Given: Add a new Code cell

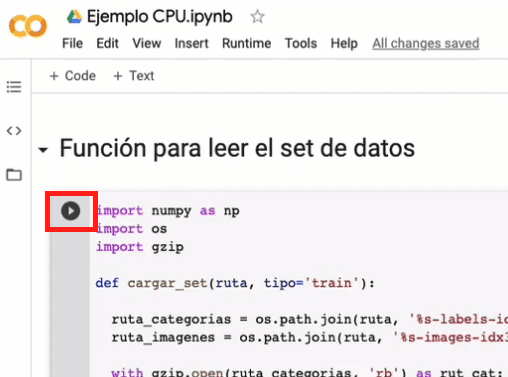Looking at the screenshot, I should click(x=72, y=76).
